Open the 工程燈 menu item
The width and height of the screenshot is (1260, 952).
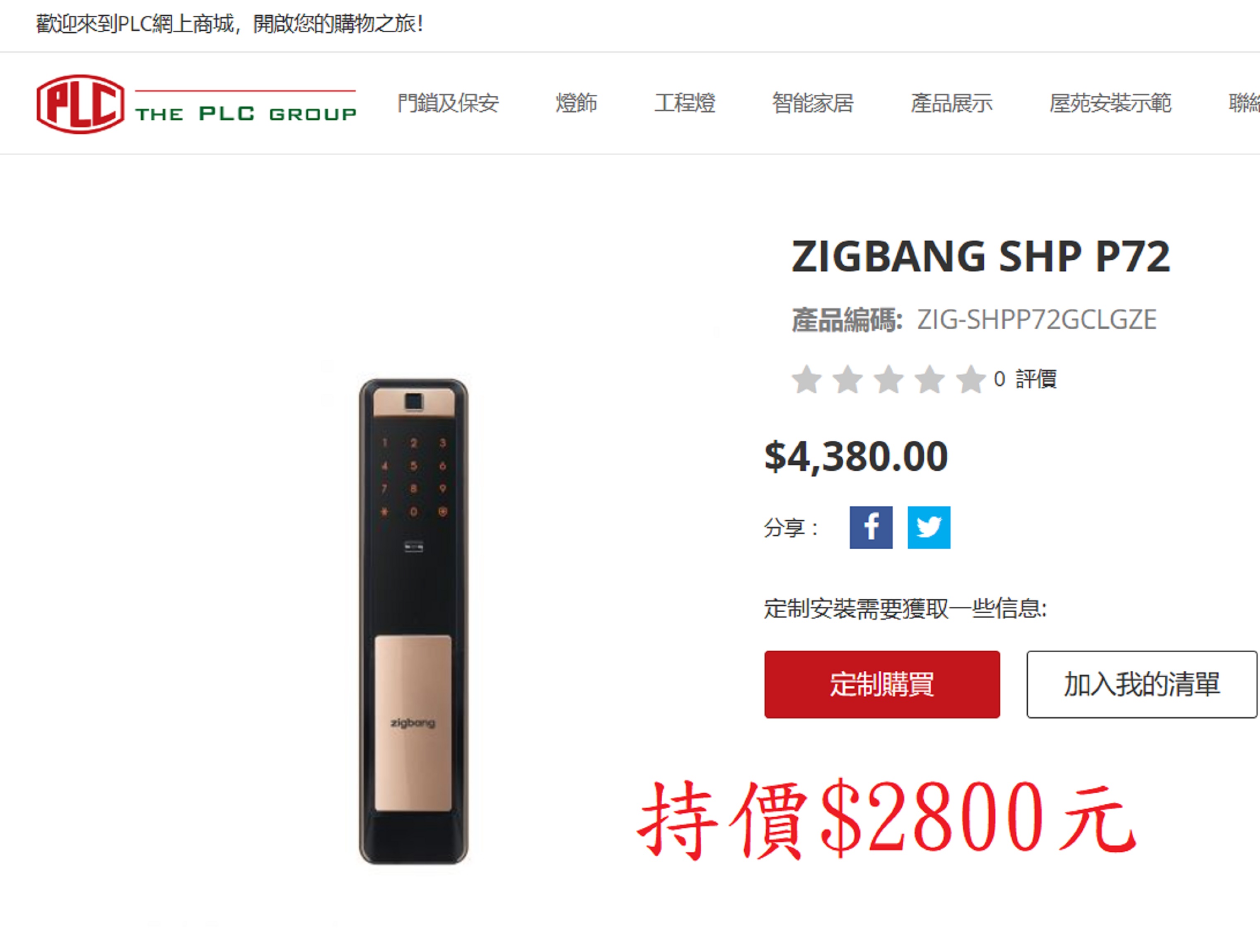[685, 103]
